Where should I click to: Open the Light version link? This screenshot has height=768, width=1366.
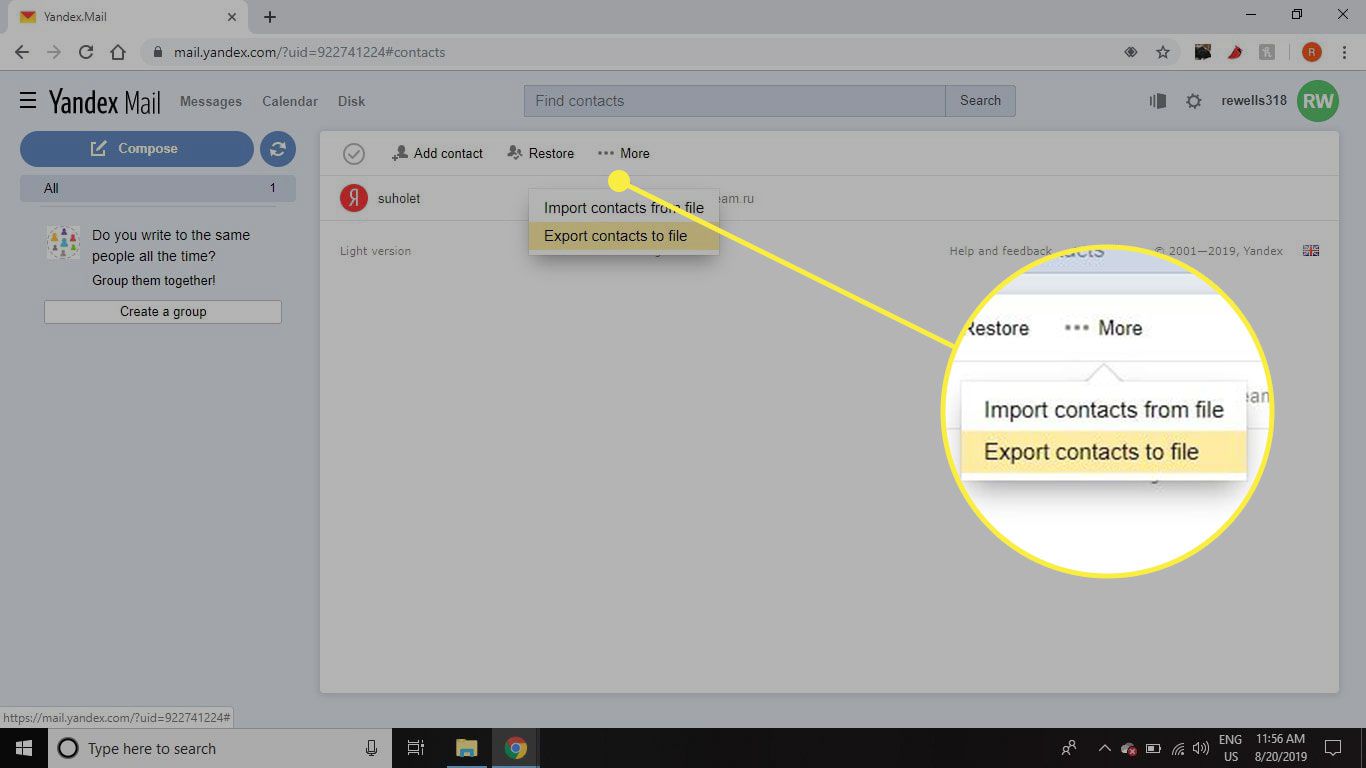click(x=375, y=251)
